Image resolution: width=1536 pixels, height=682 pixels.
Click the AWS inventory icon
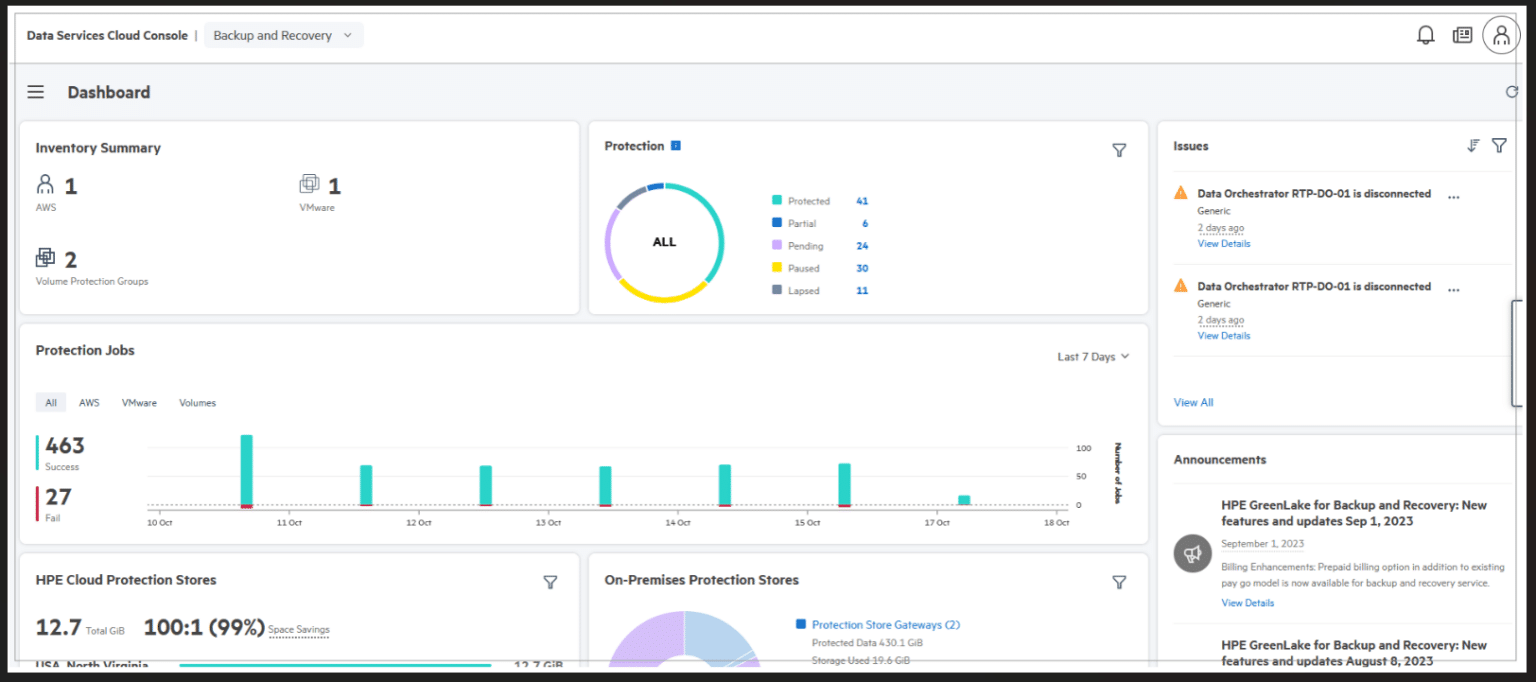coord(45,184)
